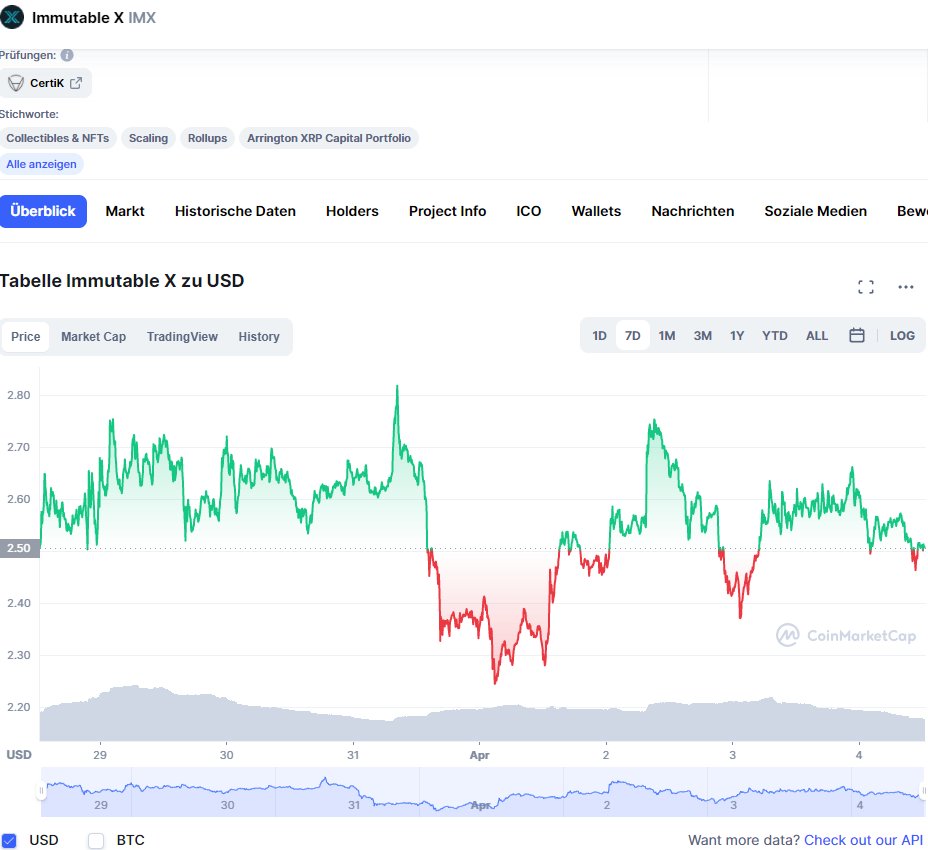This screenshot has width=928, height=850.
Task: Switch to the Überblick tab
Action: pos(43,211)
